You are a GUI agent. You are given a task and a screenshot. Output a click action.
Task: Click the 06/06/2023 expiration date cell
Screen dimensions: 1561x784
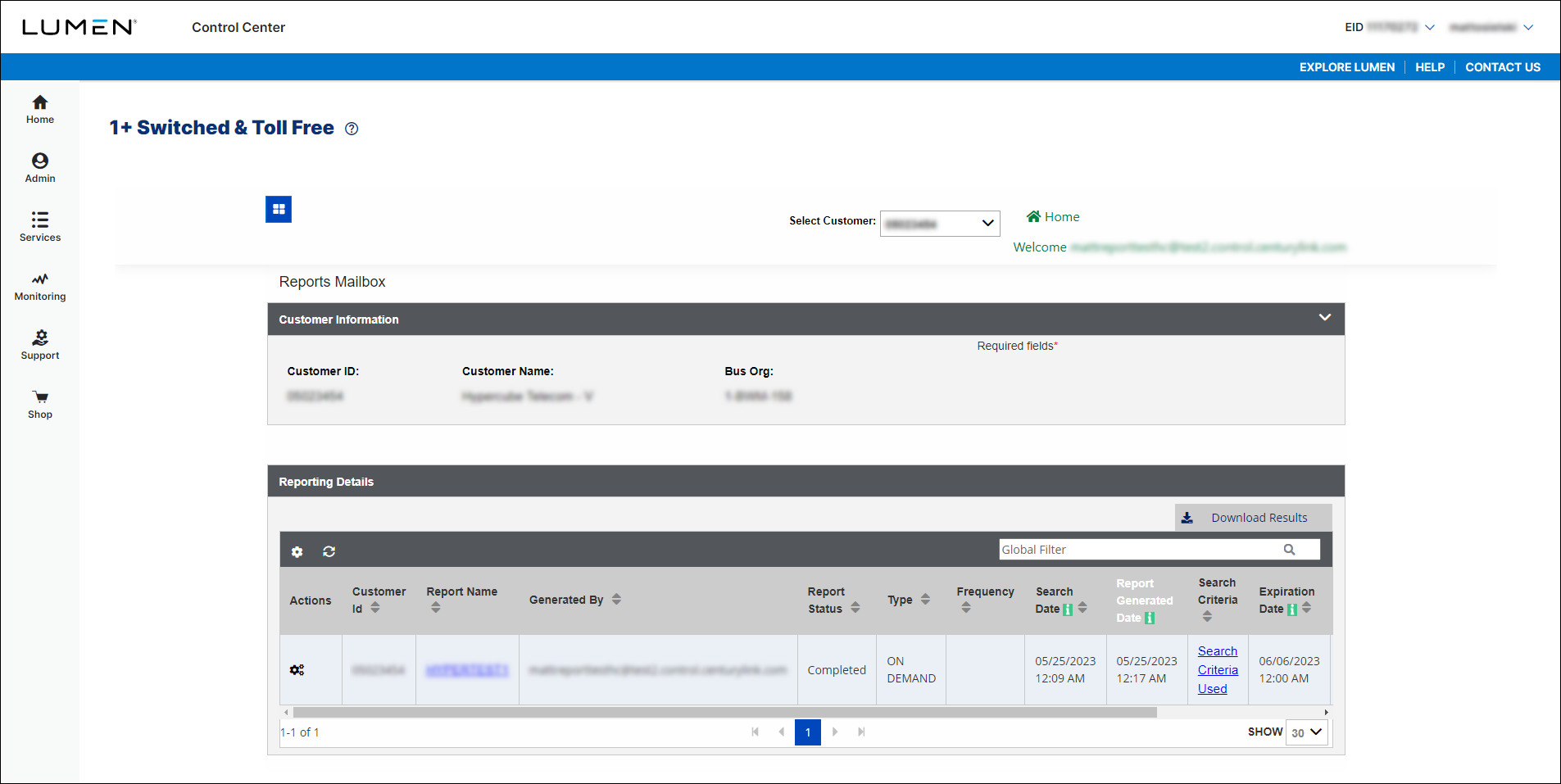coord(1290,670)
